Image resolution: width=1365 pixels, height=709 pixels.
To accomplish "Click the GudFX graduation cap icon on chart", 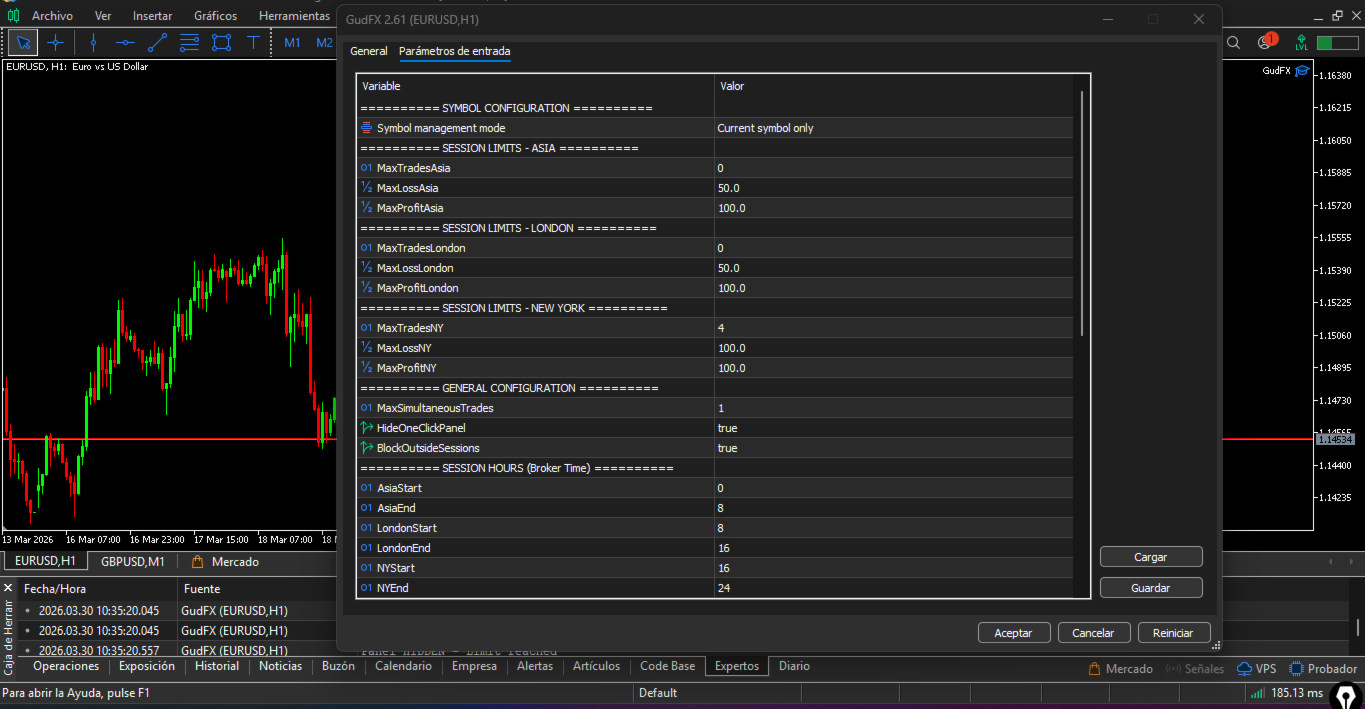I will (x=1302, y=71).
